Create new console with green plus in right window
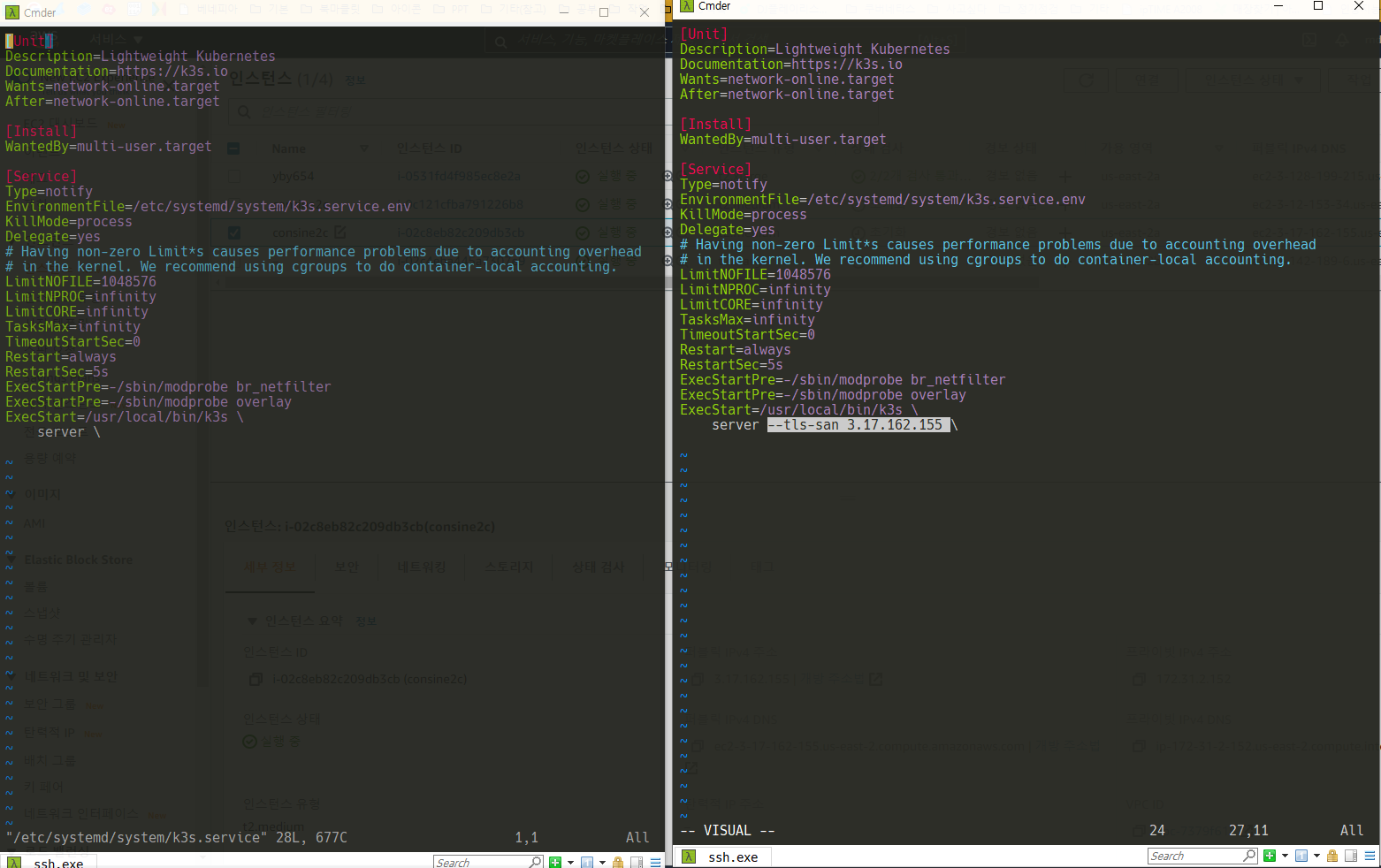This screenshot has height=868, width=1381. click(1270, 856)
